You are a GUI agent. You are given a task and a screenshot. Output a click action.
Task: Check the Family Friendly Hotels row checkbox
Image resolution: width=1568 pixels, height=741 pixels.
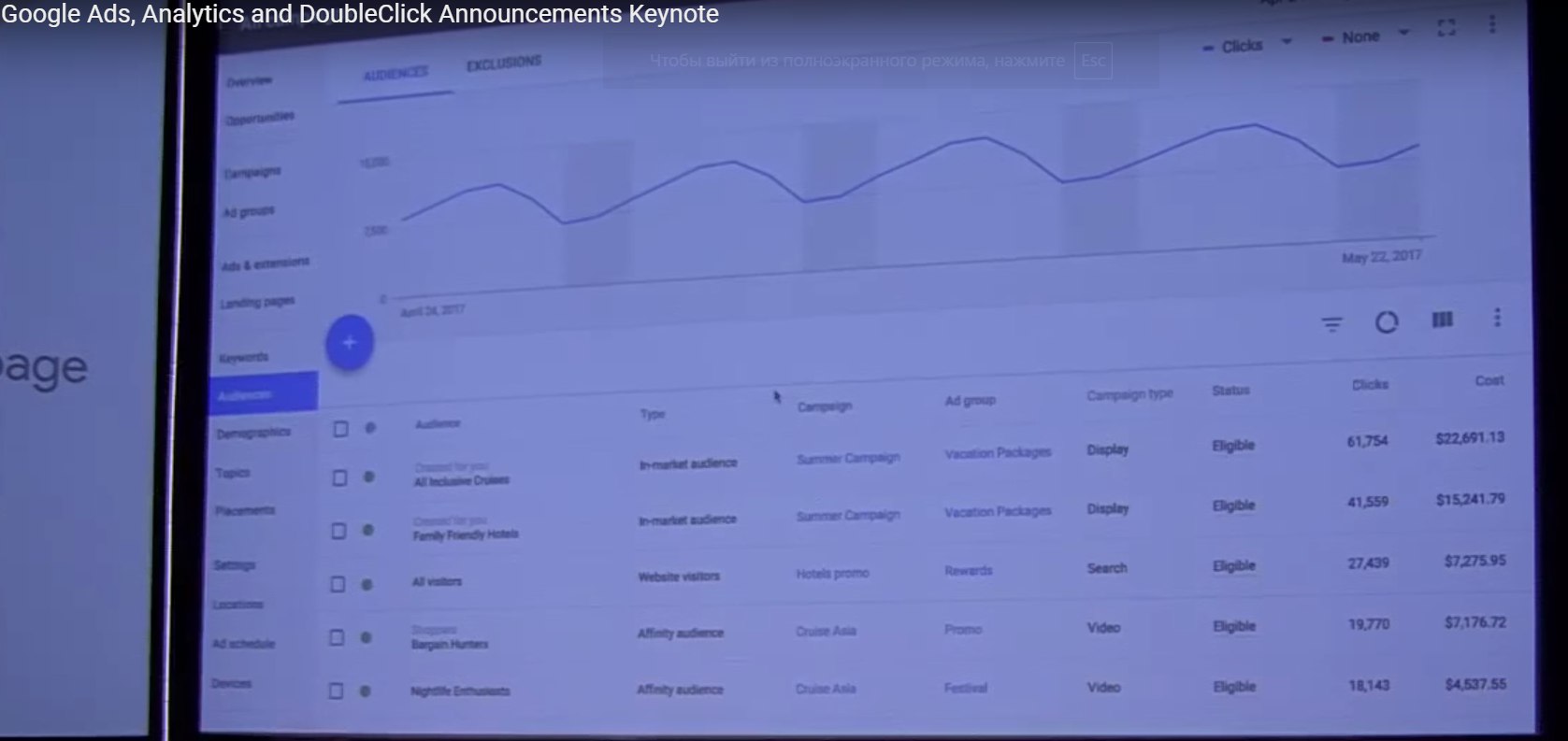click(338, 531)
